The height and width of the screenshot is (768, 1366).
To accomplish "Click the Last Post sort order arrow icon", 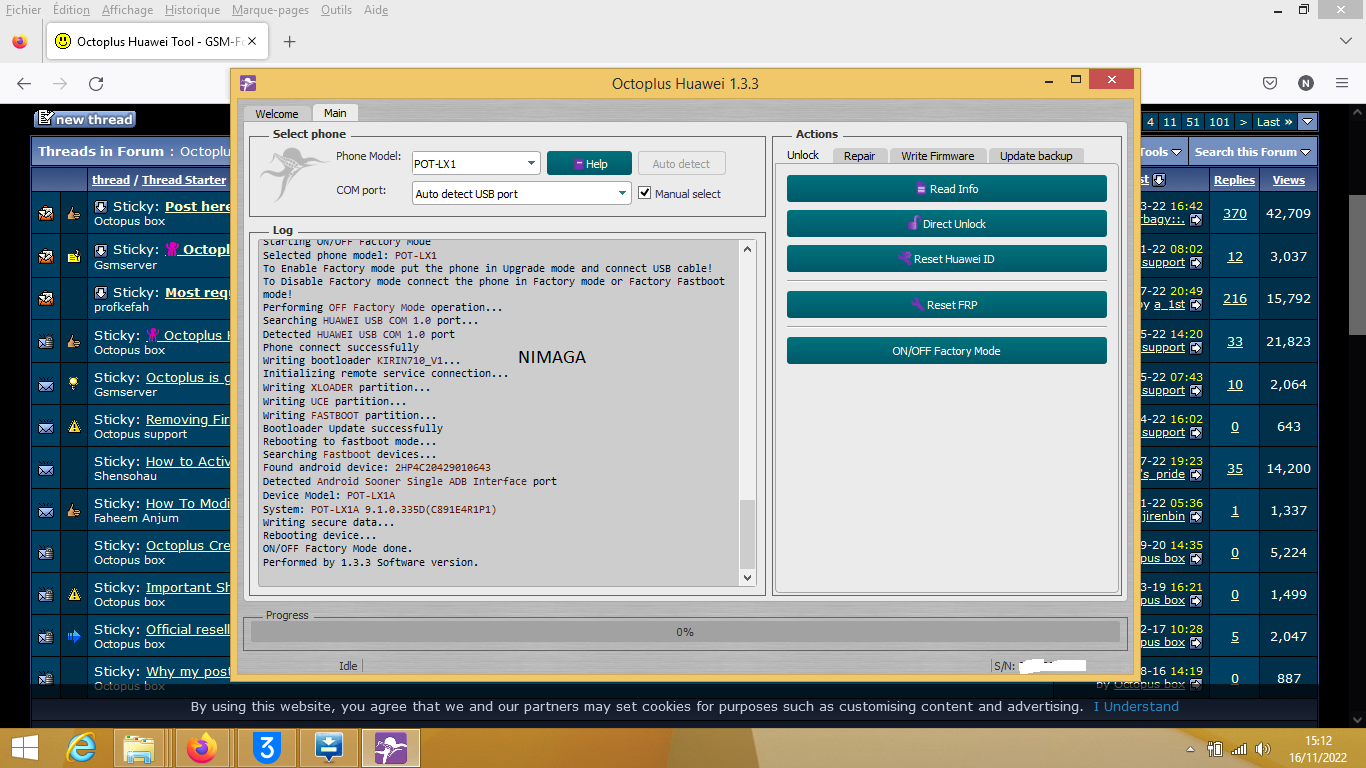I will pyautogui.click(x=1159, y=180).
